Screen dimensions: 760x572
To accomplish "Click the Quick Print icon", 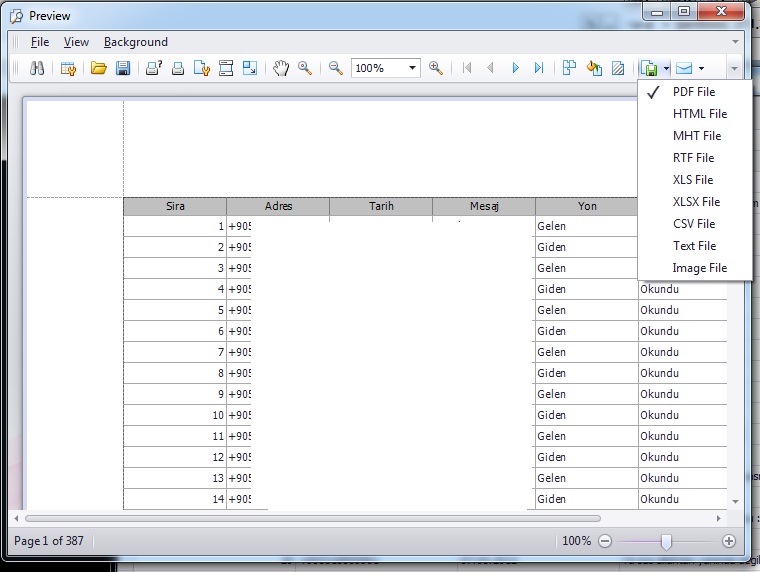I will (178, 68).
